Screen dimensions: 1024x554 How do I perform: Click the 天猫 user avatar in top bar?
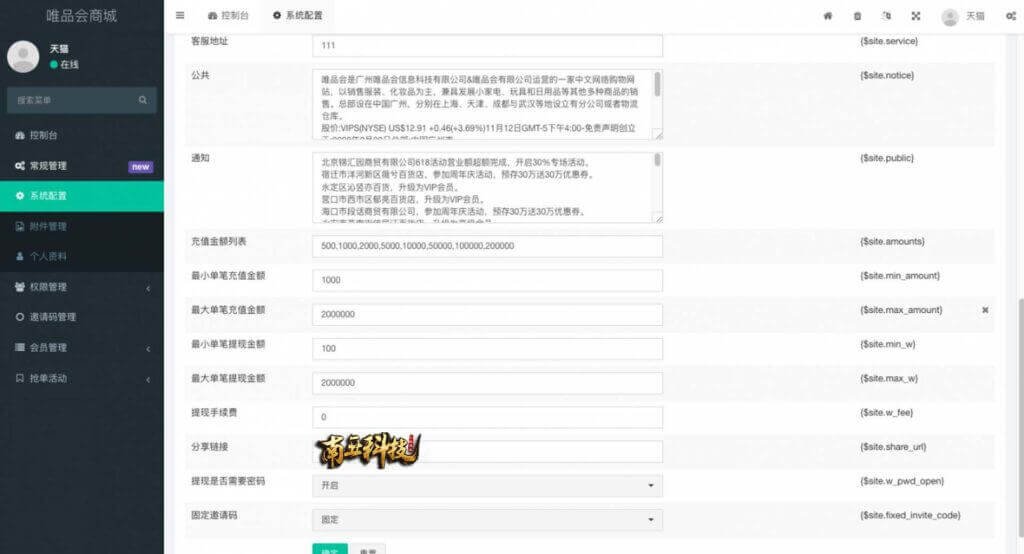click(x=950, y=16)
